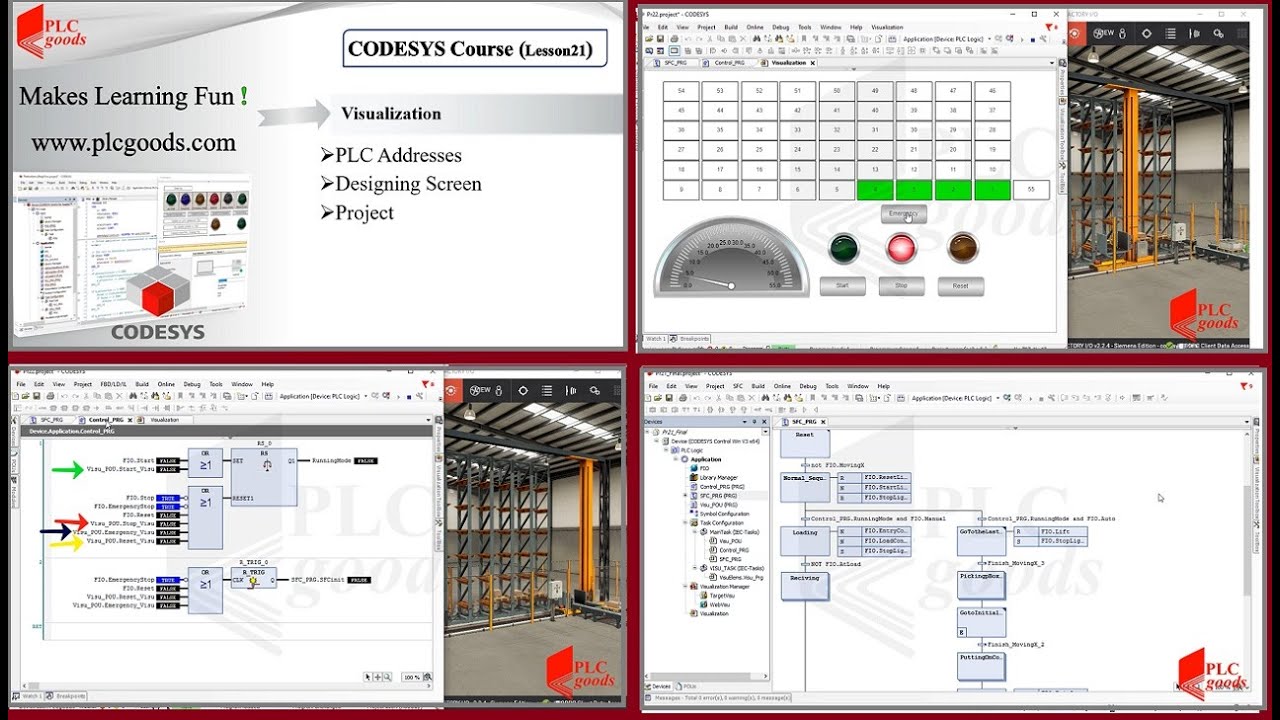Click the Start button below the green lamp

click(842, 286)
